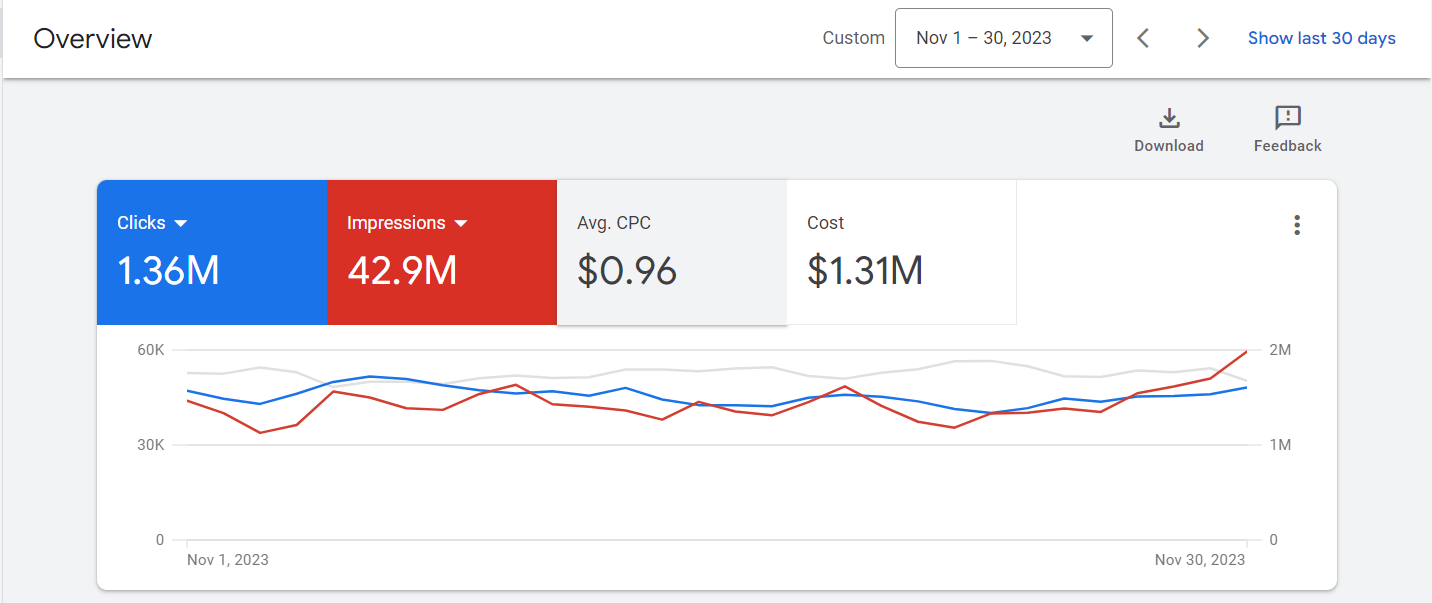Select the blue 1.36M Clicks value

[168, 271]
